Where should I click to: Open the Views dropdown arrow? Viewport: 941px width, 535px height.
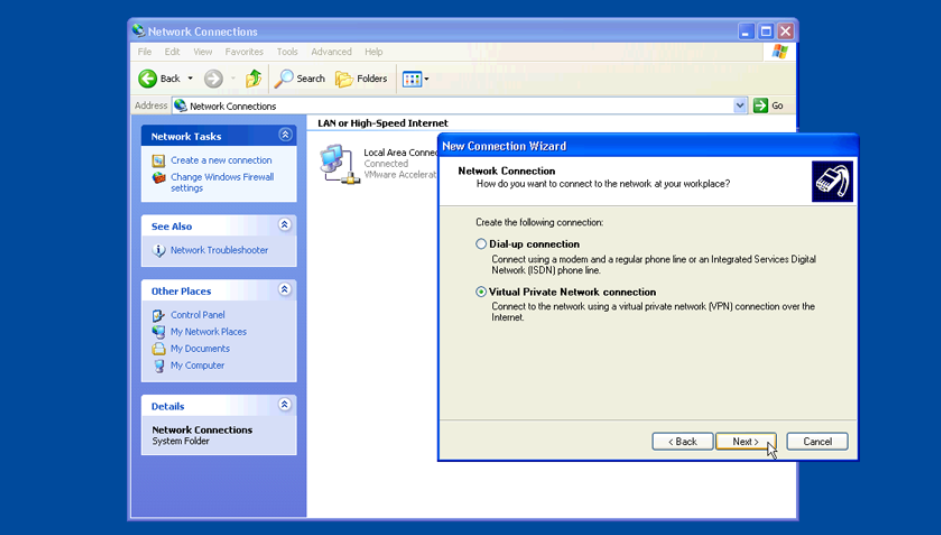coord(427,79)
